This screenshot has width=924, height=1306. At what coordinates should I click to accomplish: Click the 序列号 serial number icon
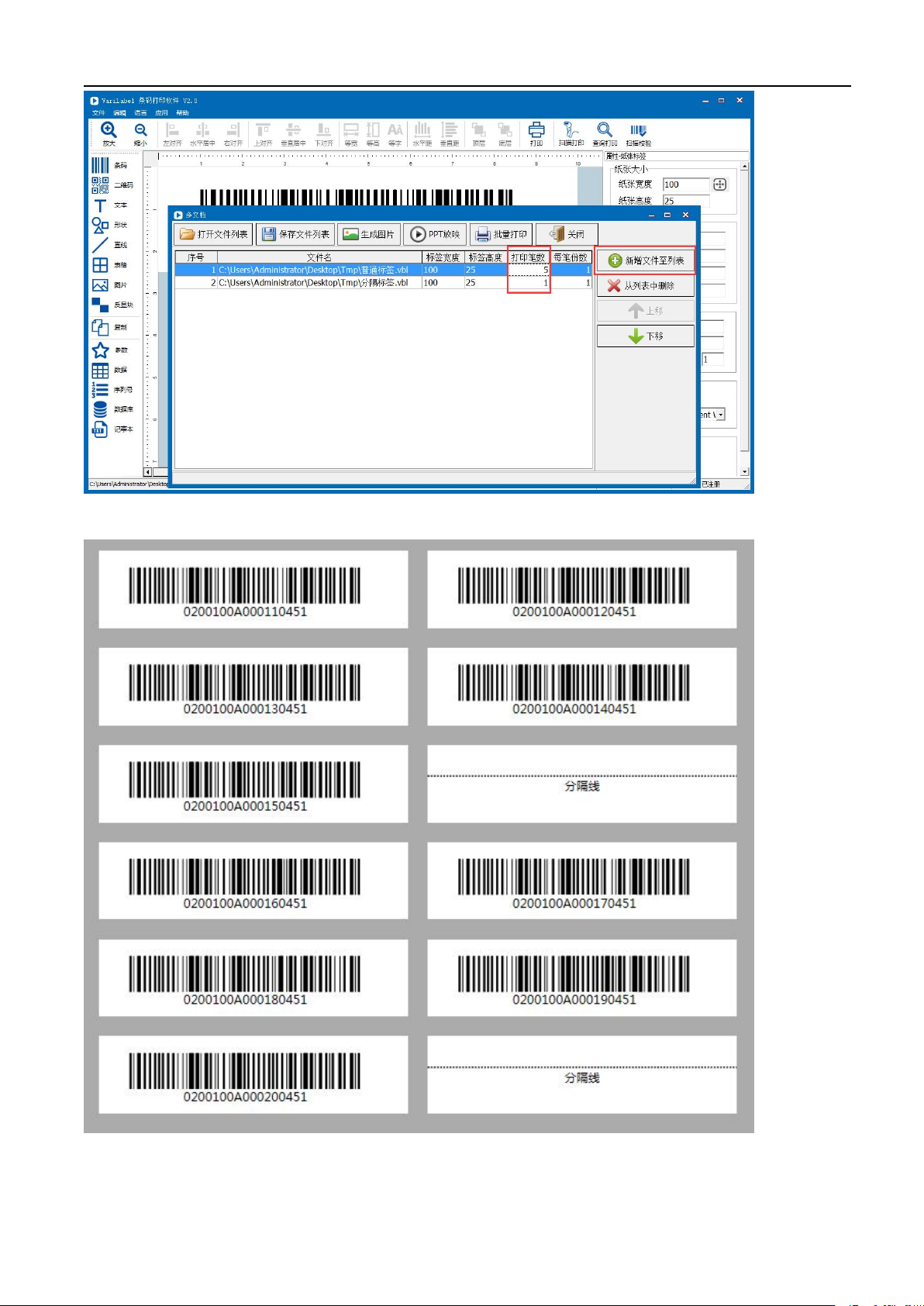[x=100, y=389]
